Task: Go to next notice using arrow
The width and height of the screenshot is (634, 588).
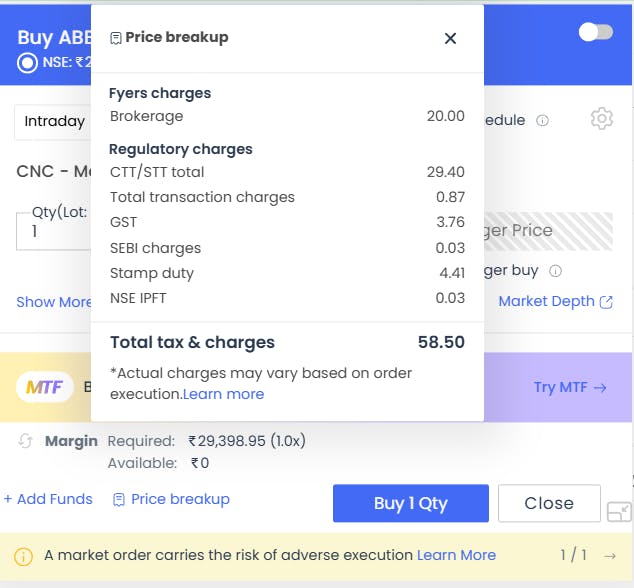Action: click(x=609, y=556)
